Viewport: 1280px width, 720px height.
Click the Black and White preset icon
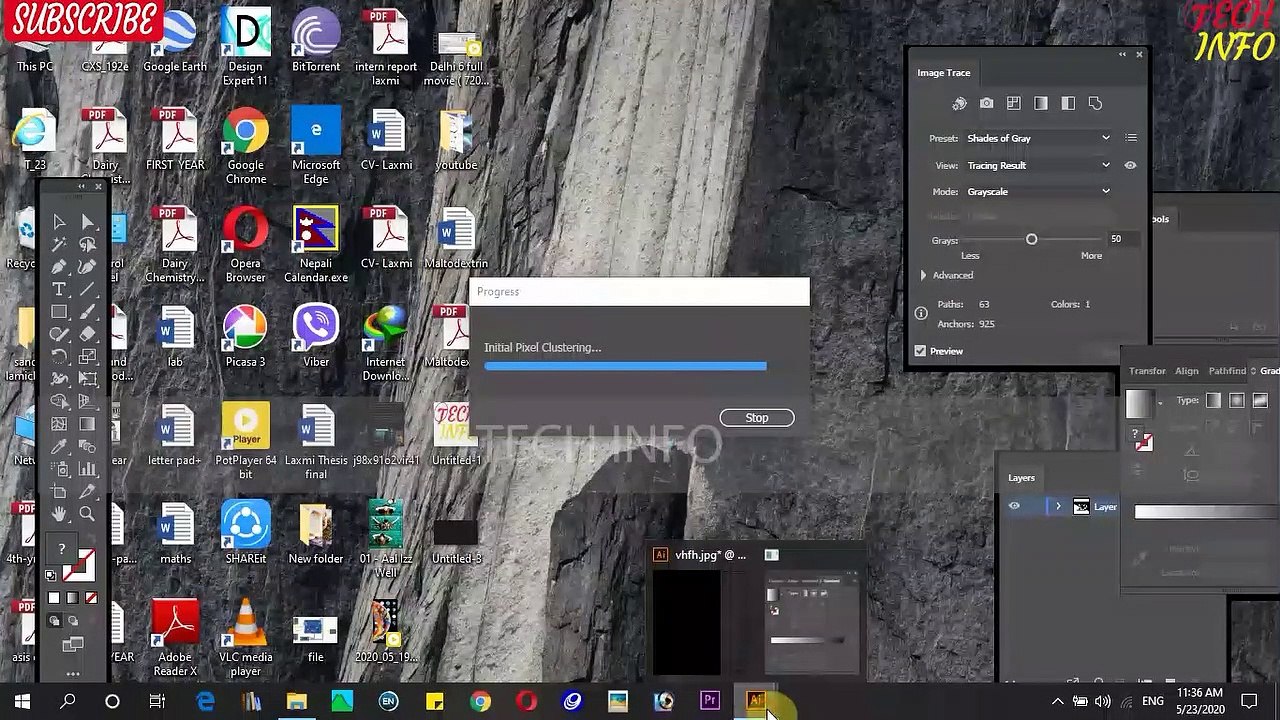1068,103
